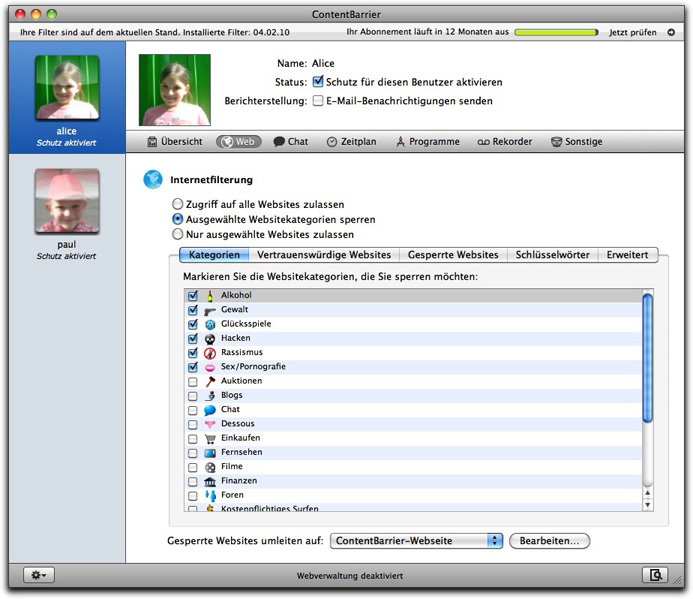The width and height of the screenshot is (693, 599).
Task: Open the Übersicht tab
Action: tap(175, 141)
